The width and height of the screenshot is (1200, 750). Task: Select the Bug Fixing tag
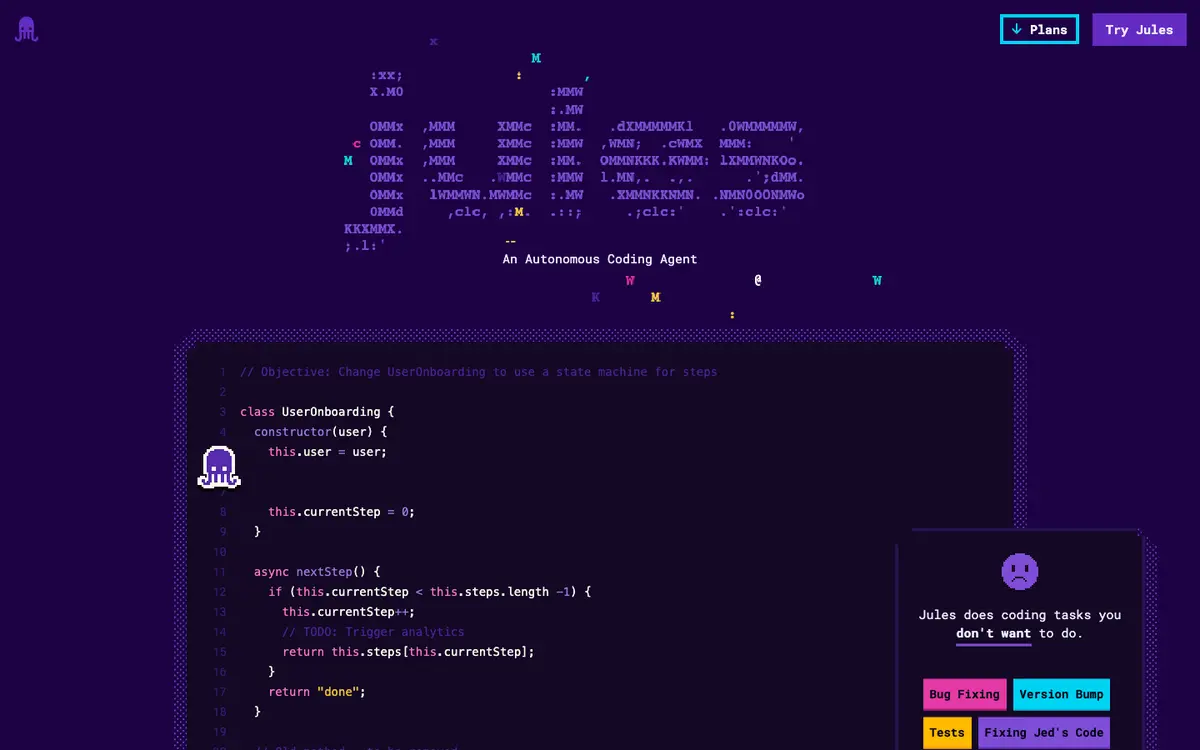point(964,695)
